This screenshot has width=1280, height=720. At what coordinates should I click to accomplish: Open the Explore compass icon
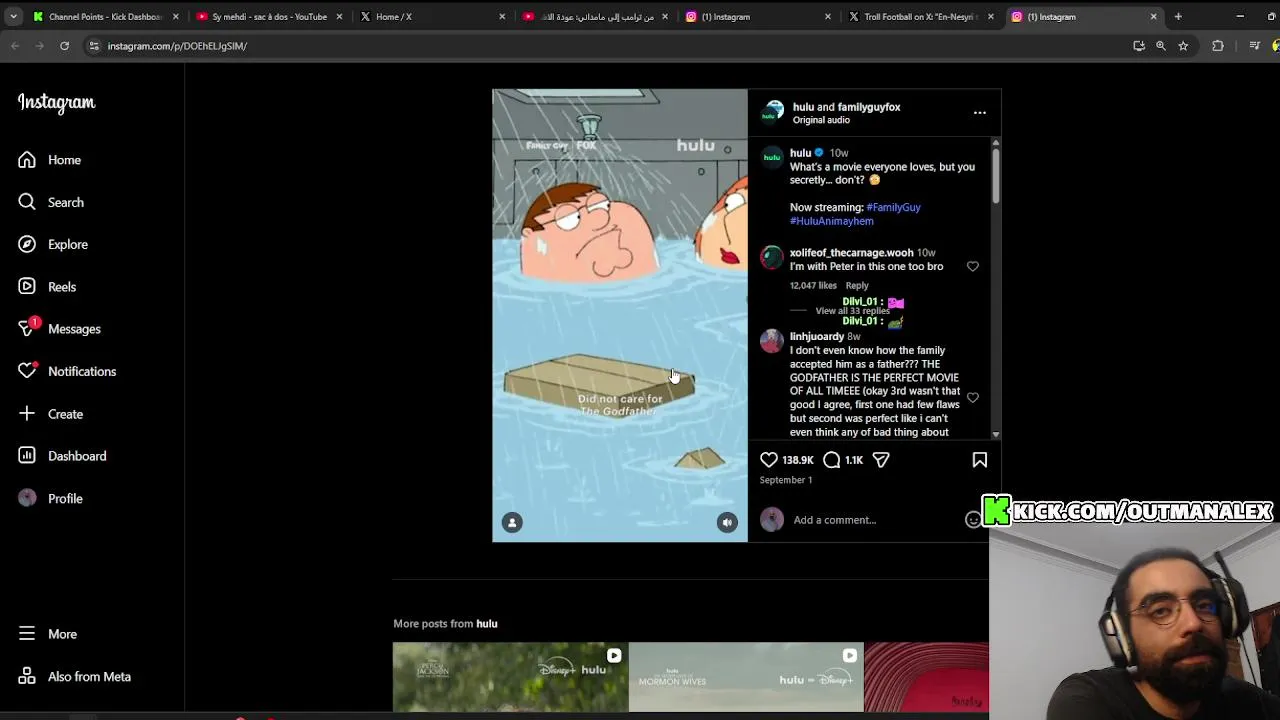tap(27, 244)
